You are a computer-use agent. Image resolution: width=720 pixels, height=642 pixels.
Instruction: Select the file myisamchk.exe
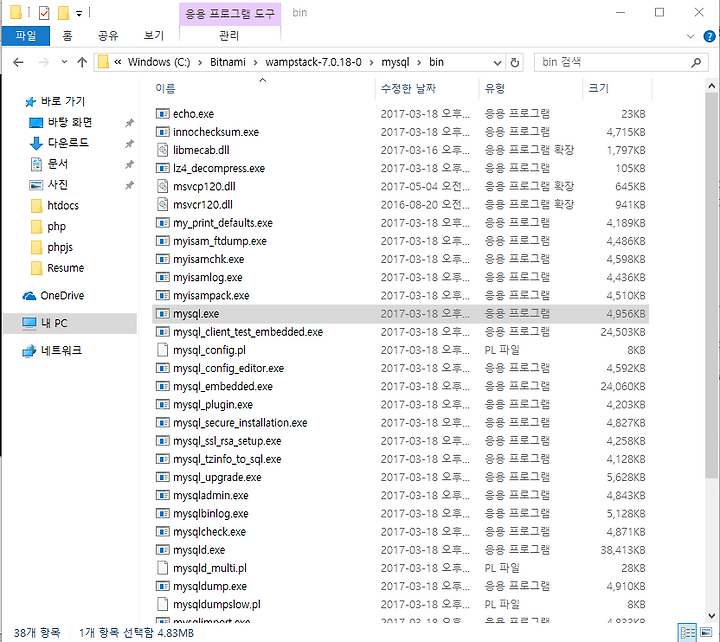coord(208,259)
